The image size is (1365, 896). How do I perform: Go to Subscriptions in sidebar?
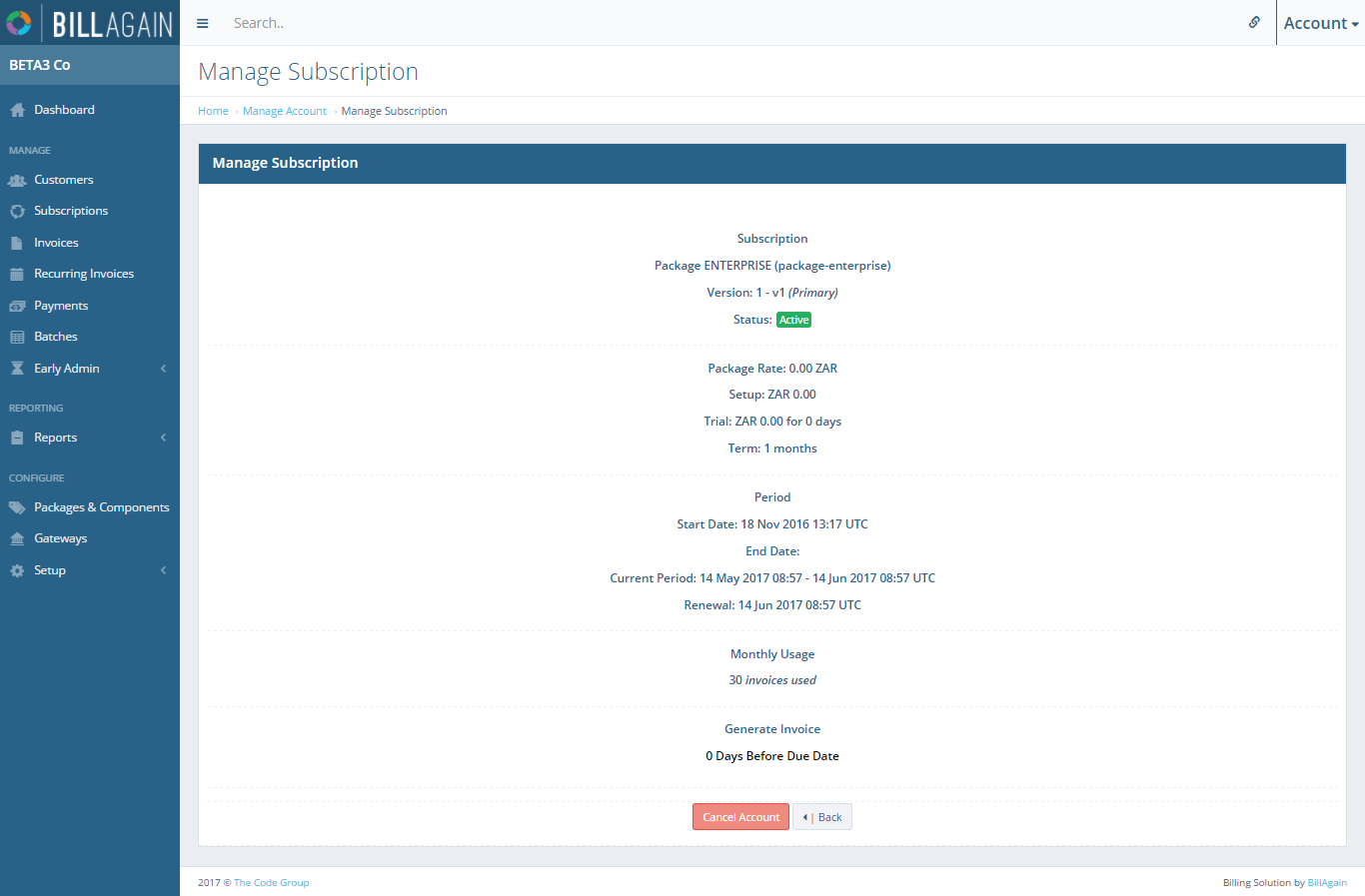click(x=71, y=211)
